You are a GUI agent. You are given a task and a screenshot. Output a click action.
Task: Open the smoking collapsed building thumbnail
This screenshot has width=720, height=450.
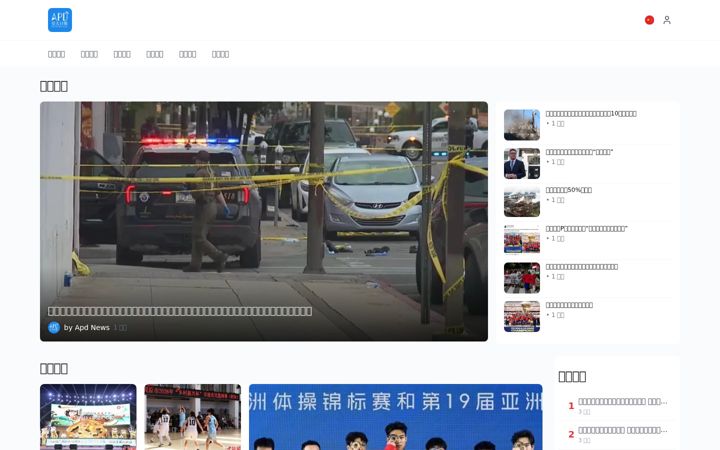pos(522,125)
